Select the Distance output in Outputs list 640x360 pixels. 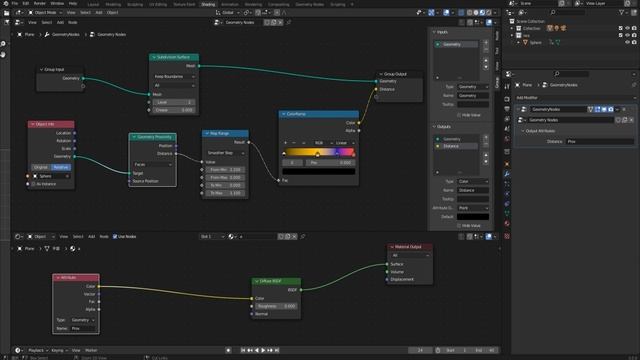tap(456, 146)
